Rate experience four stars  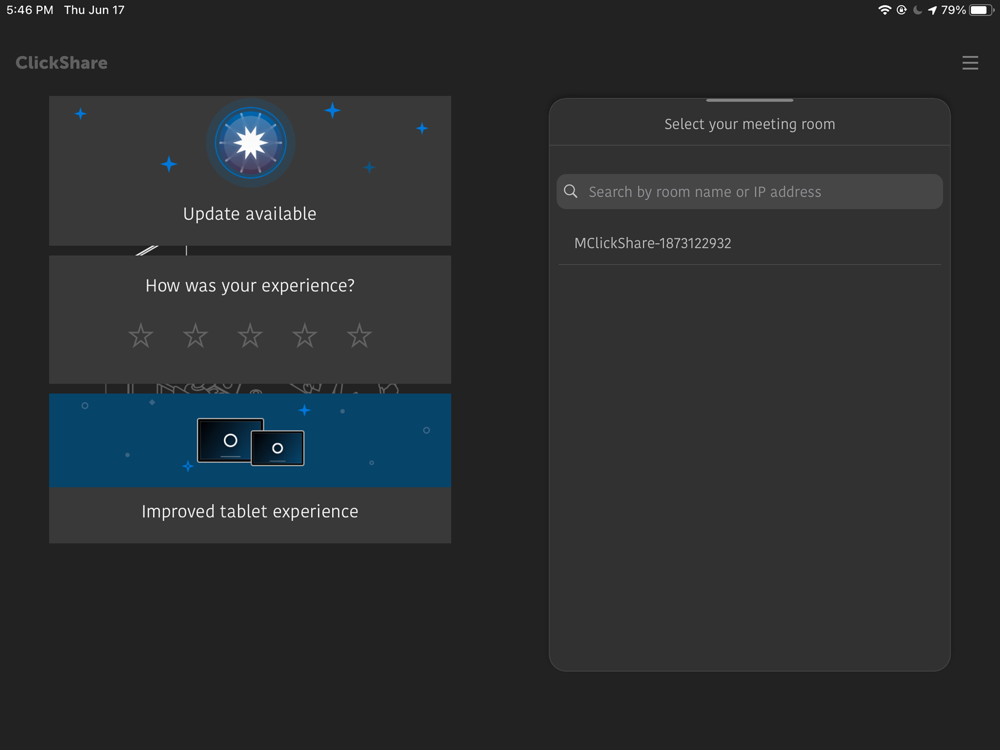coord(305,335)
